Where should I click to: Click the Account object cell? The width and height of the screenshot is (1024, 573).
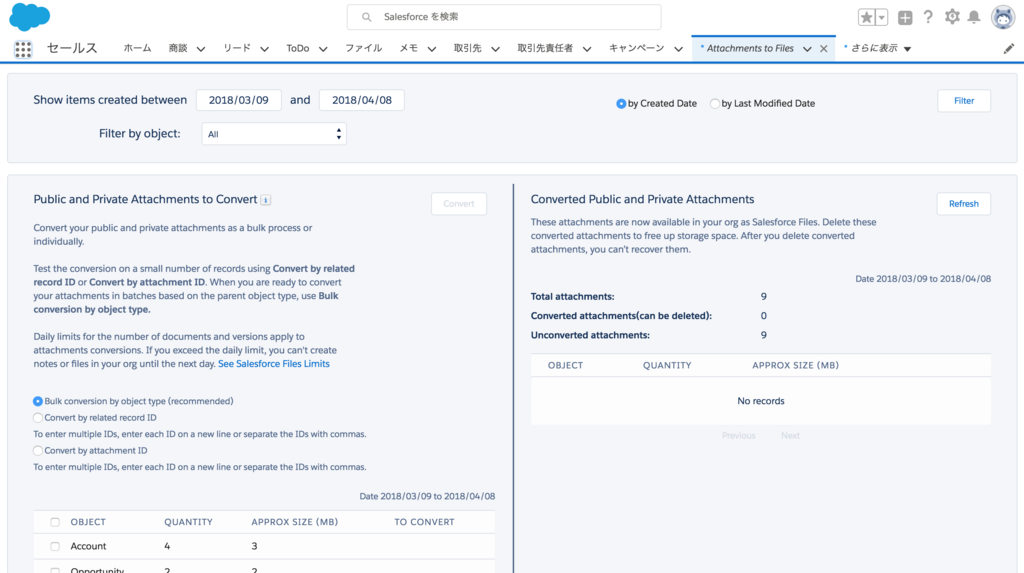88,546
